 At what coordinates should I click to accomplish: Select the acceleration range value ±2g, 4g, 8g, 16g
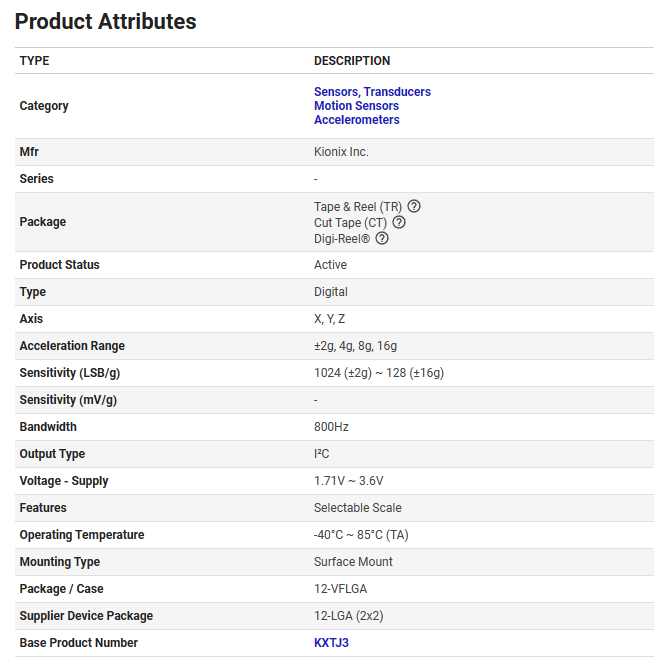pos(355,346)
